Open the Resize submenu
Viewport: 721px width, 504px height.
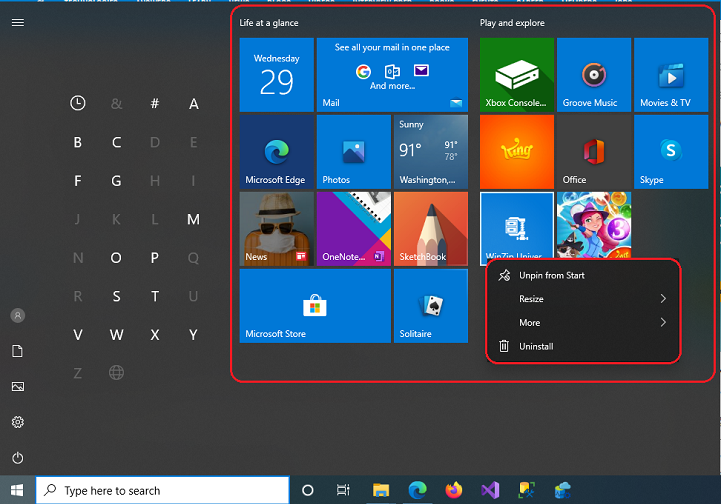click(x=583, y=299)
